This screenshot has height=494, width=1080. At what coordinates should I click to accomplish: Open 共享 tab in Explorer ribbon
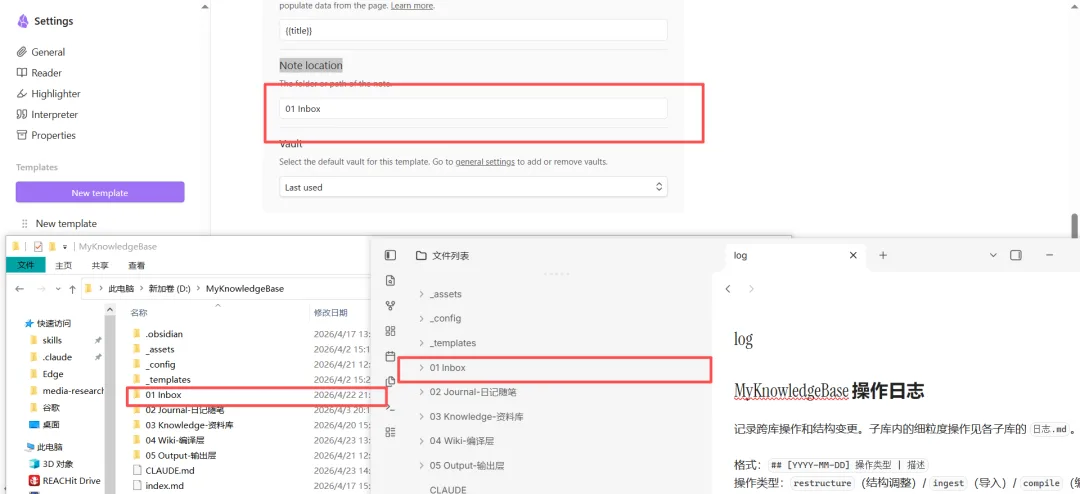click(100, 265)
